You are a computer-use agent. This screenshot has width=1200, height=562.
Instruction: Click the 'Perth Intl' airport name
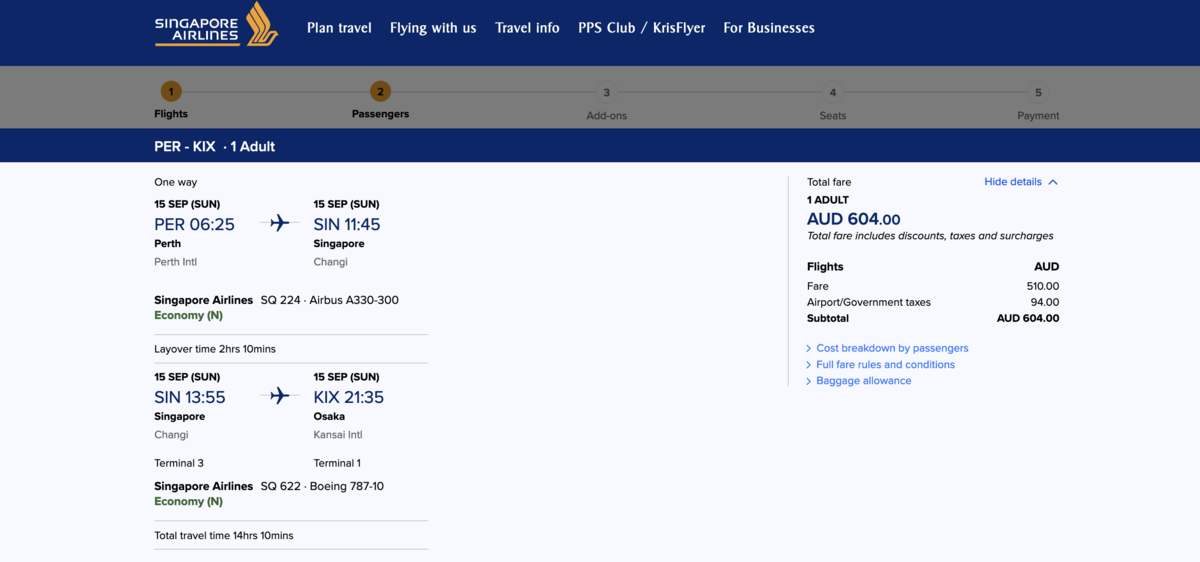(x=175, y=262)
